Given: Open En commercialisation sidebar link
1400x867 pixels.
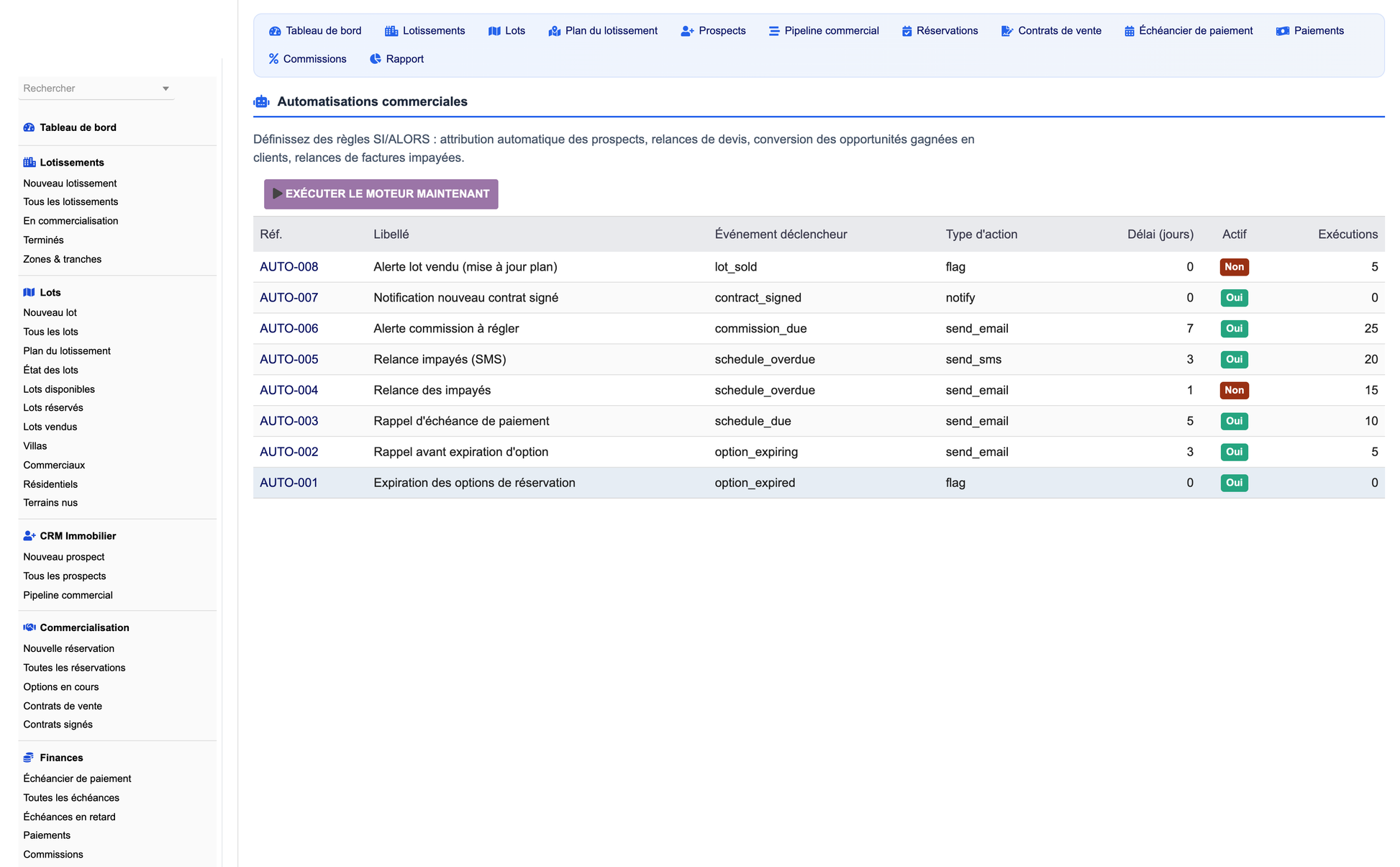Looking at the screenshot, I should [71, 221].
